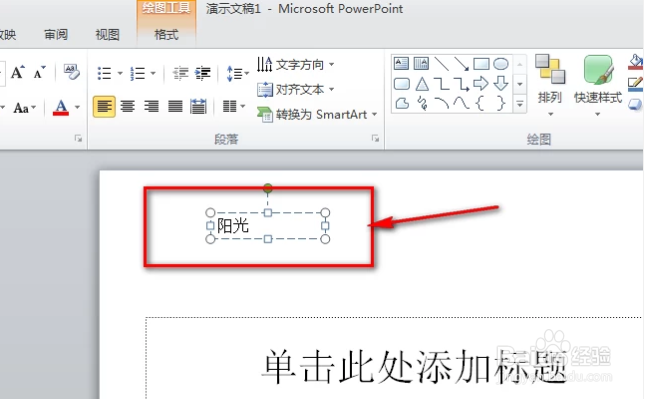Click the line spacing icon
The width and height of the screenshot is (647, 399).
point(235,73)
